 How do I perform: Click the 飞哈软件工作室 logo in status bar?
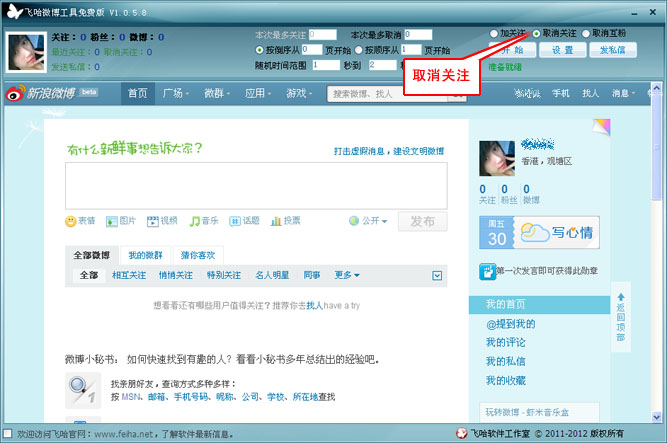tap(462, 433)
